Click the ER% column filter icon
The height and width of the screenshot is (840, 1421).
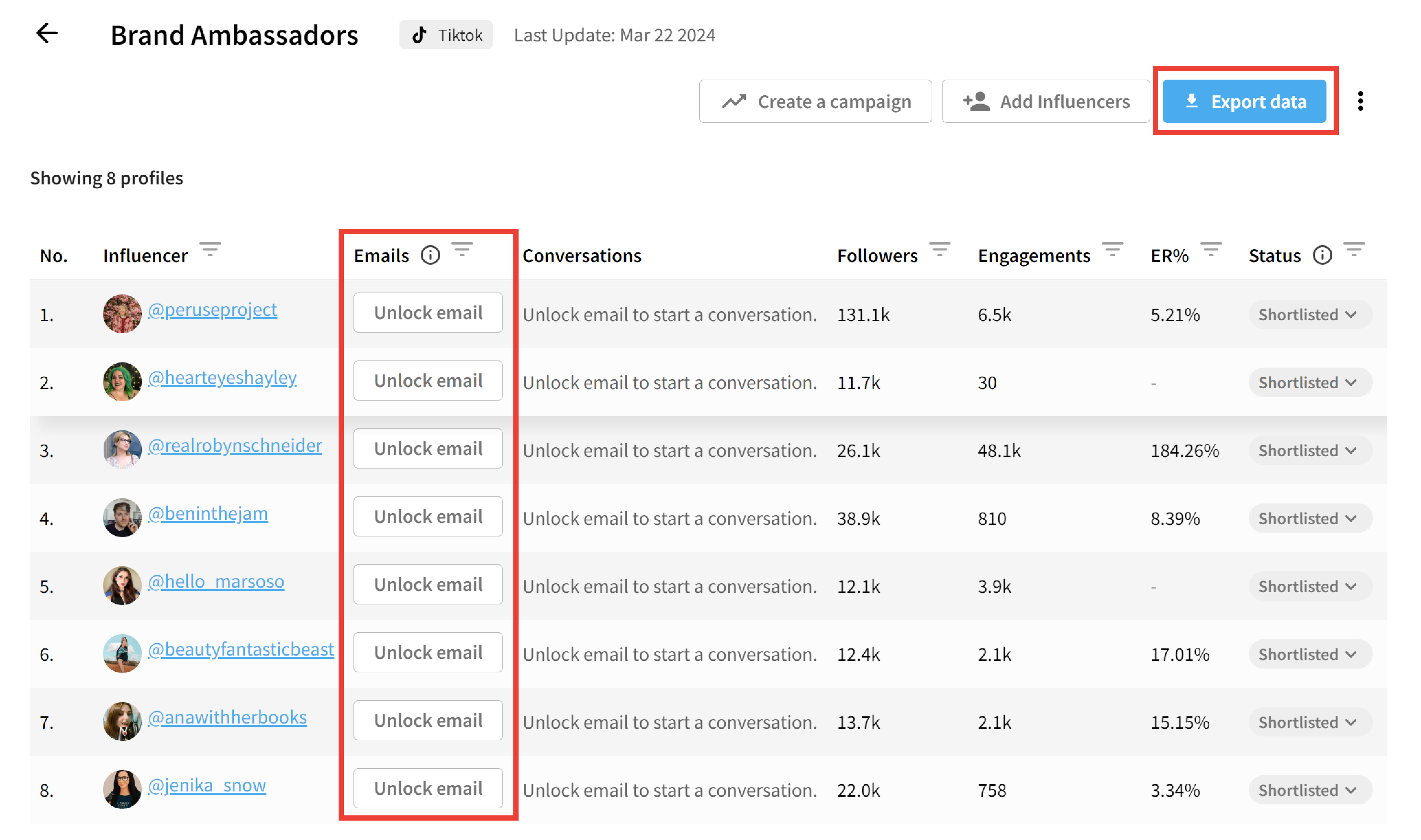[x=1210, y=249]
